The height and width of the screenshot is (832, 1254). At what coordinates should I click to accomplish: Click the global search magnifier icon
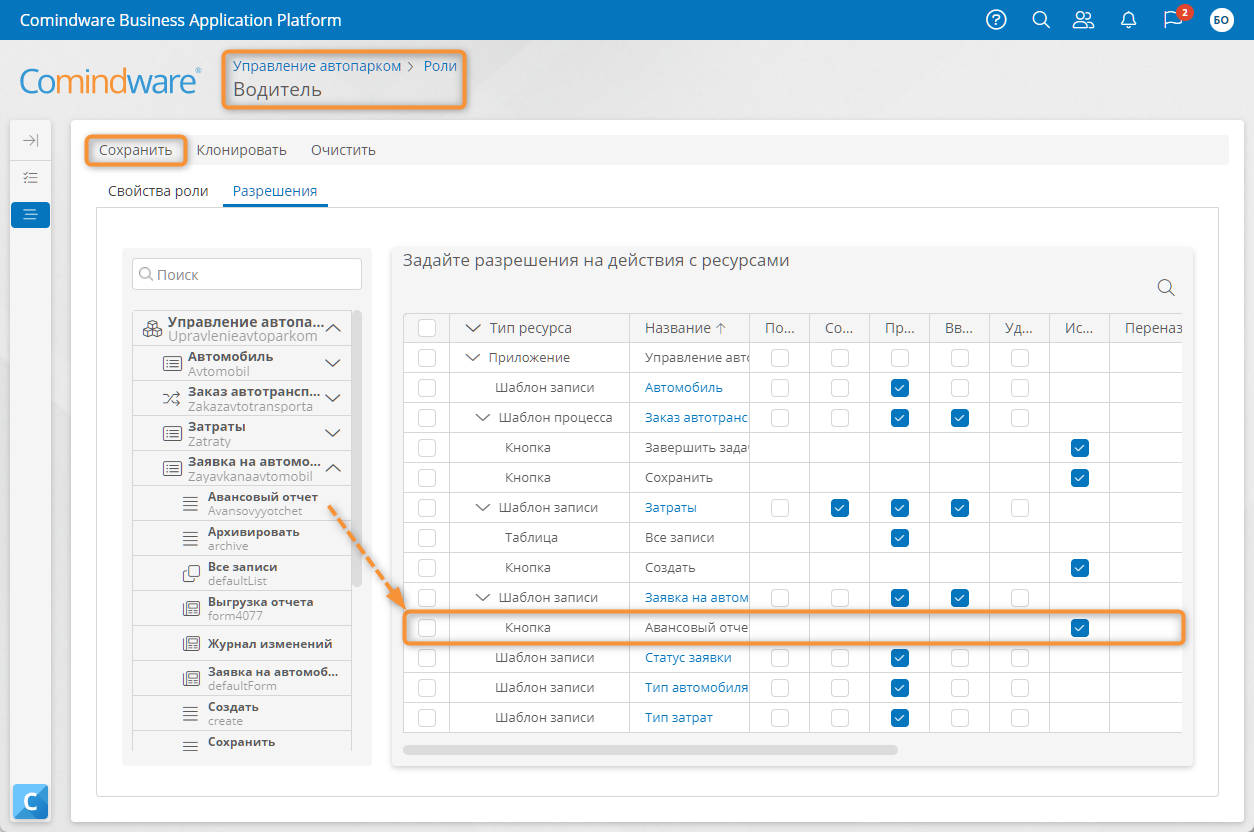pos(1041,20)
